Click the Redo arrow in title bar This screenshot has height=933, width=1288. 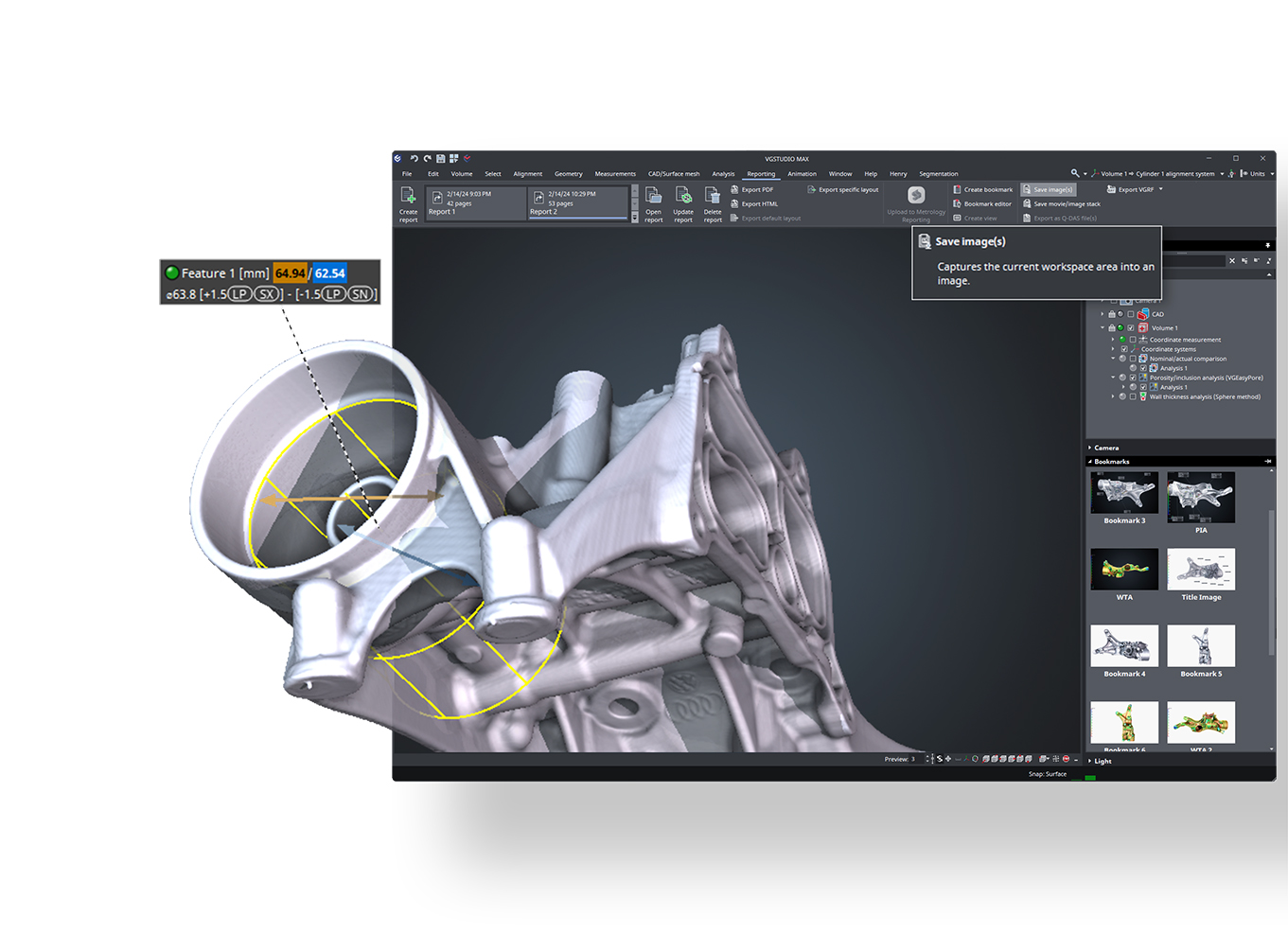tap(428, 158)
